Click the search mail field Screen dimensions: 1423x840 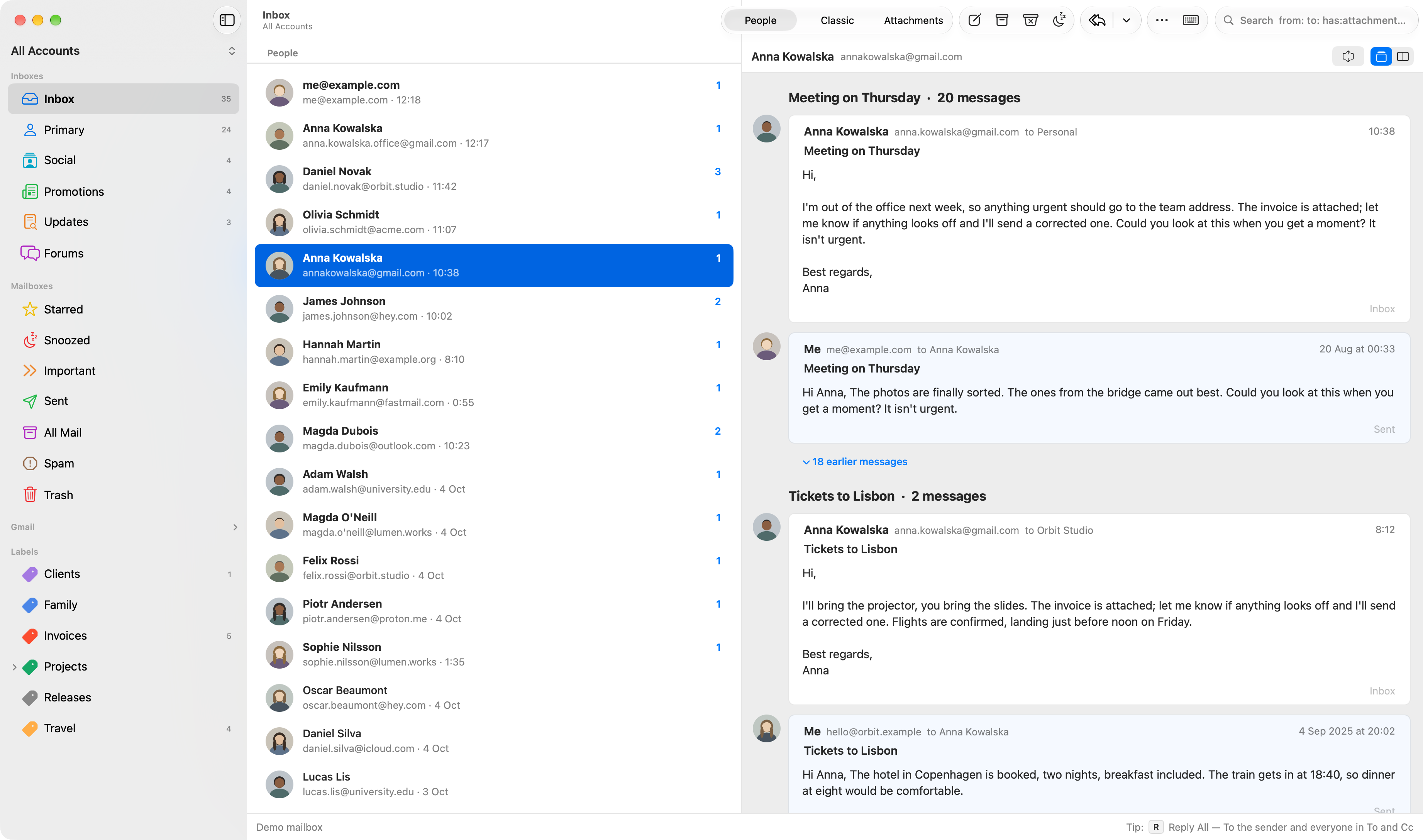click(x=1316, y=20)
